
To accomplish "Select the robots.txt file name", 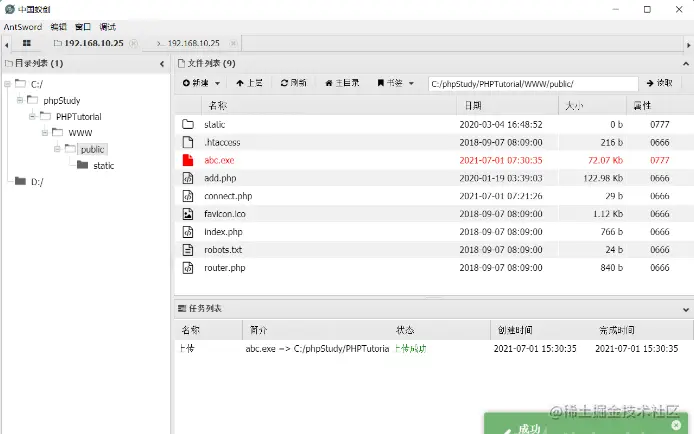I will point(223,250).
